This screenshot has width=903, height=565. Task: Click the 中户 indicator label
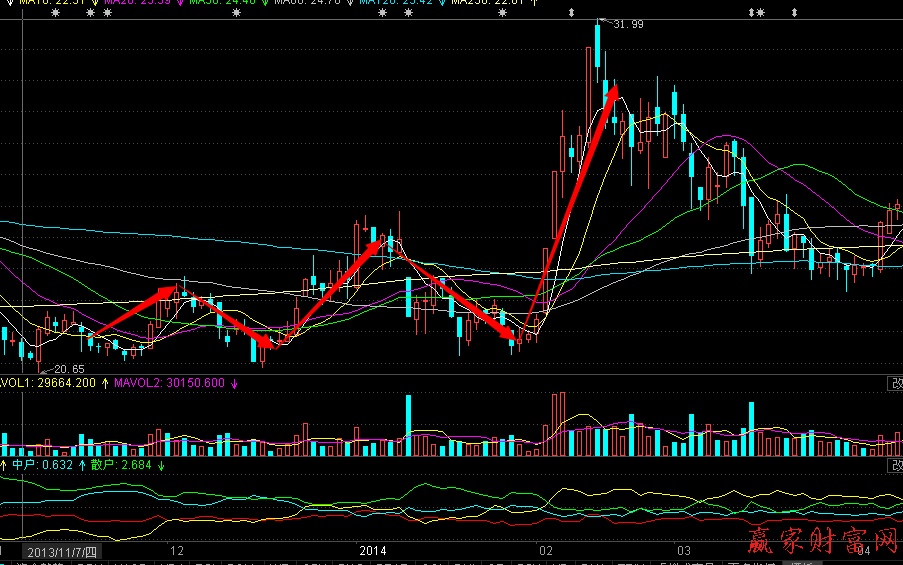click(x=22, y=464)
